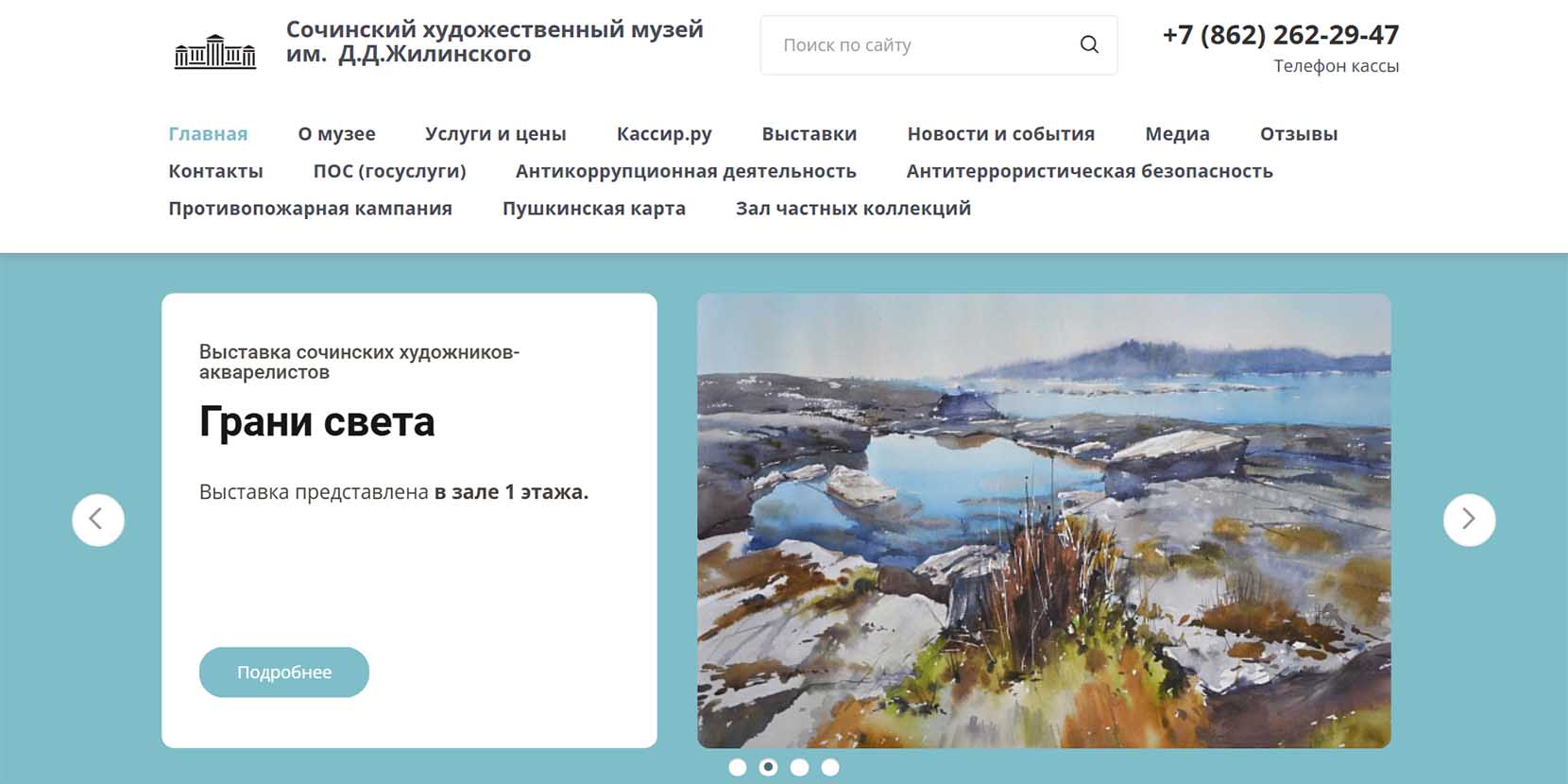Select the third carousel dot
The image size is (1568, 784).
click(799, 767)
